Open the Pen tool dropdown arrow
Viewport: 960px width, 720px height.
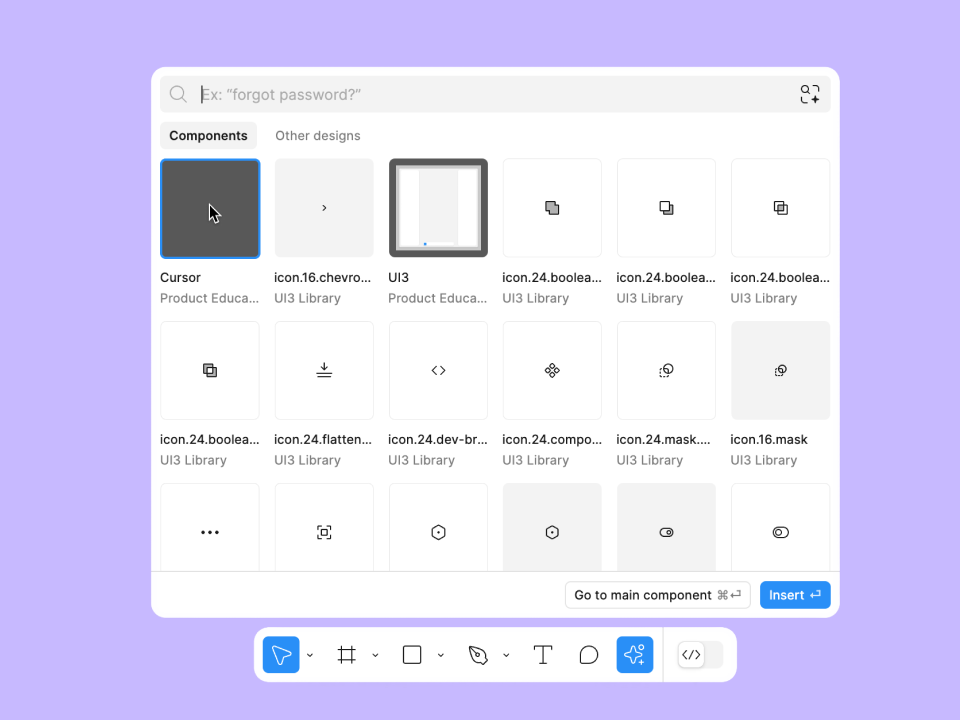coord(506,656)
